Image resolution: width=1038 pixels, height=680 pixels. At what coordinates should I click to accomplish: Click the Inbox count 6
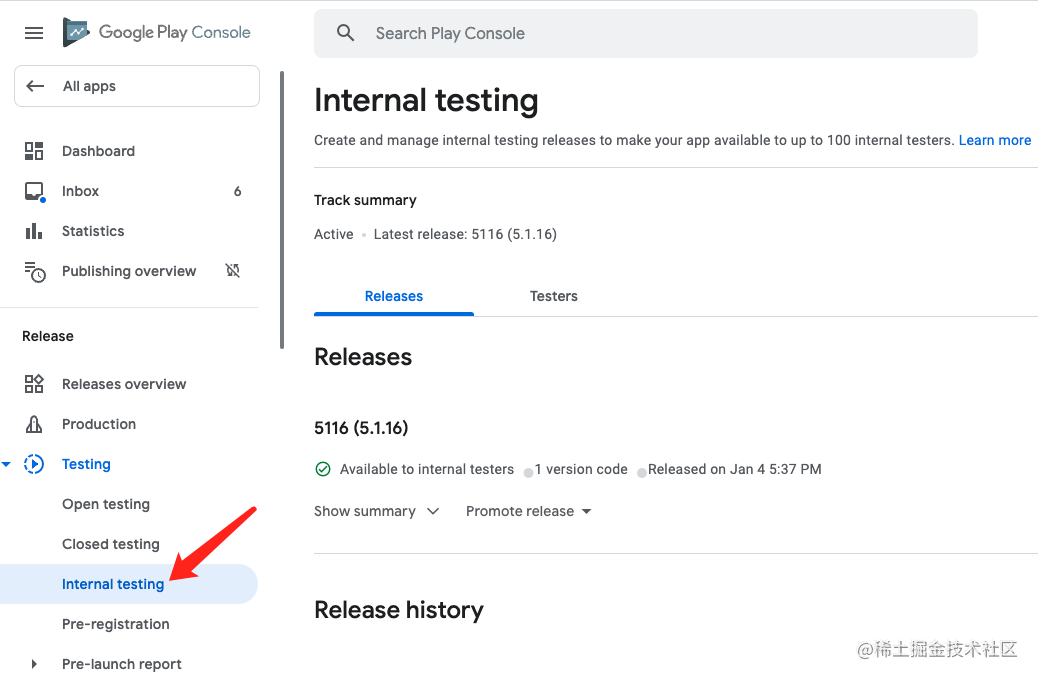click(x=238, y=191)
